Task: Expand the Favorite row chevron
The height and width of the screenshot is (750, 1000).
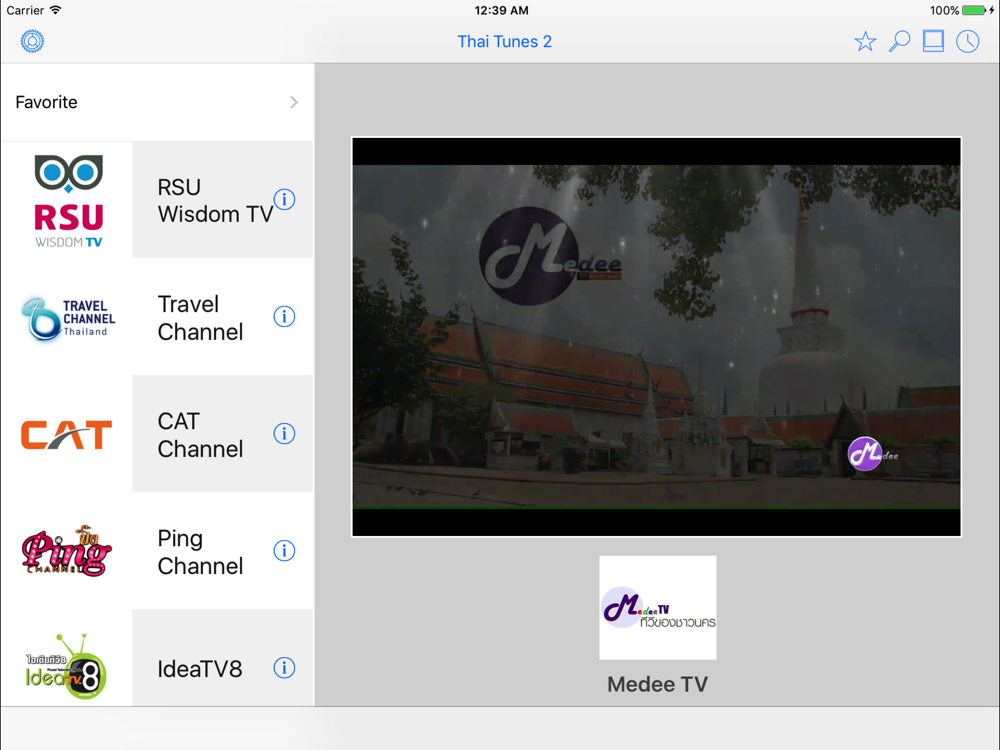Action: pos(294,102)
